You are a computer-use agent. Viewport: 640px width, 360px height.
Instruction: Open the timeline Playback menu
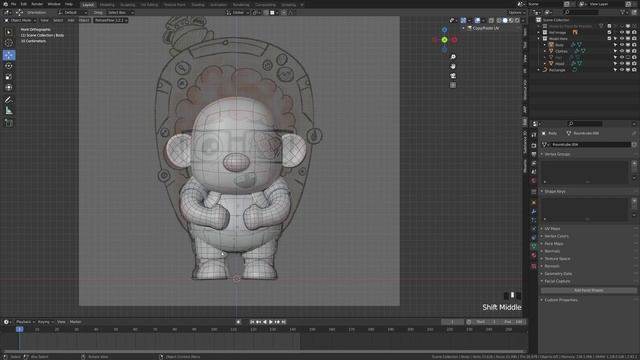[25, 322]
